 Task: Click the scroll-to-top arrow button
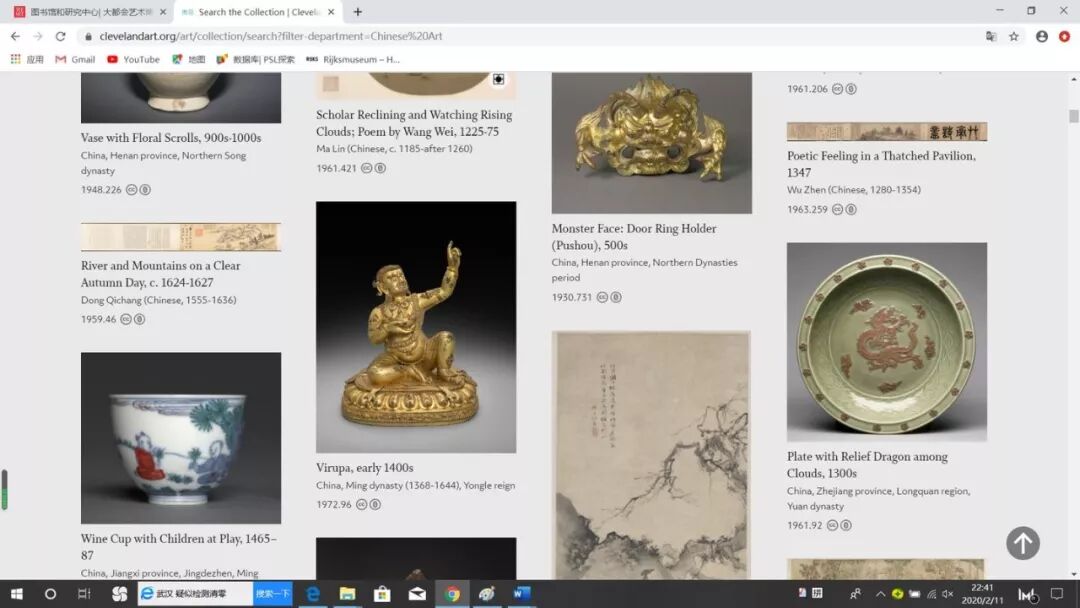[1023, 543]
